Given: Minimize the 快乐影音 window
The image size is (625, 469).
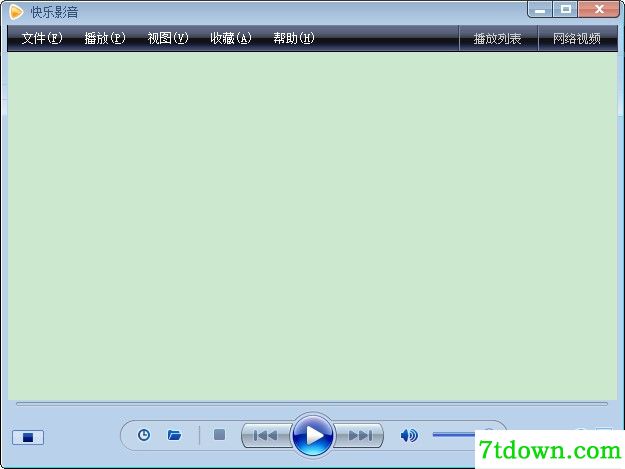Looking at the screenshot, I should click(x=540, y=10).
